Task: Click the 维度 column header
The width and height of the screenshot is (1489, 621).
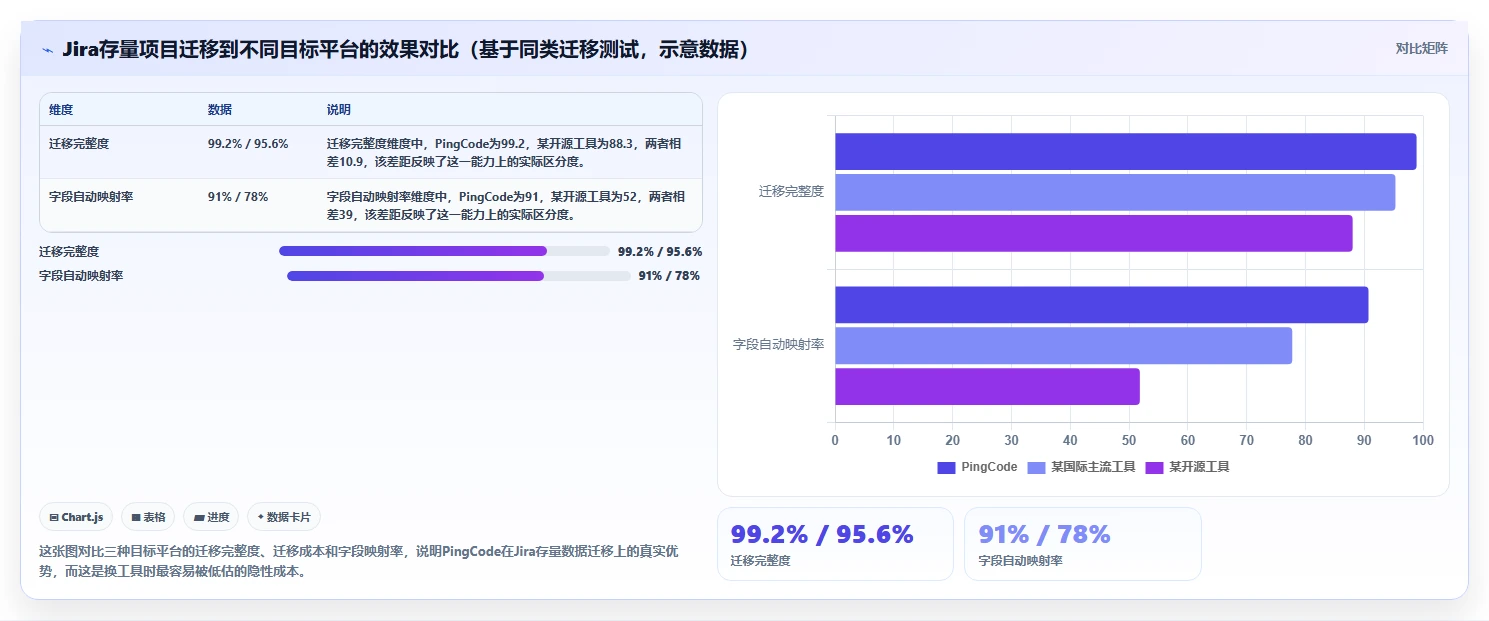Action: [x=61, y=109]
